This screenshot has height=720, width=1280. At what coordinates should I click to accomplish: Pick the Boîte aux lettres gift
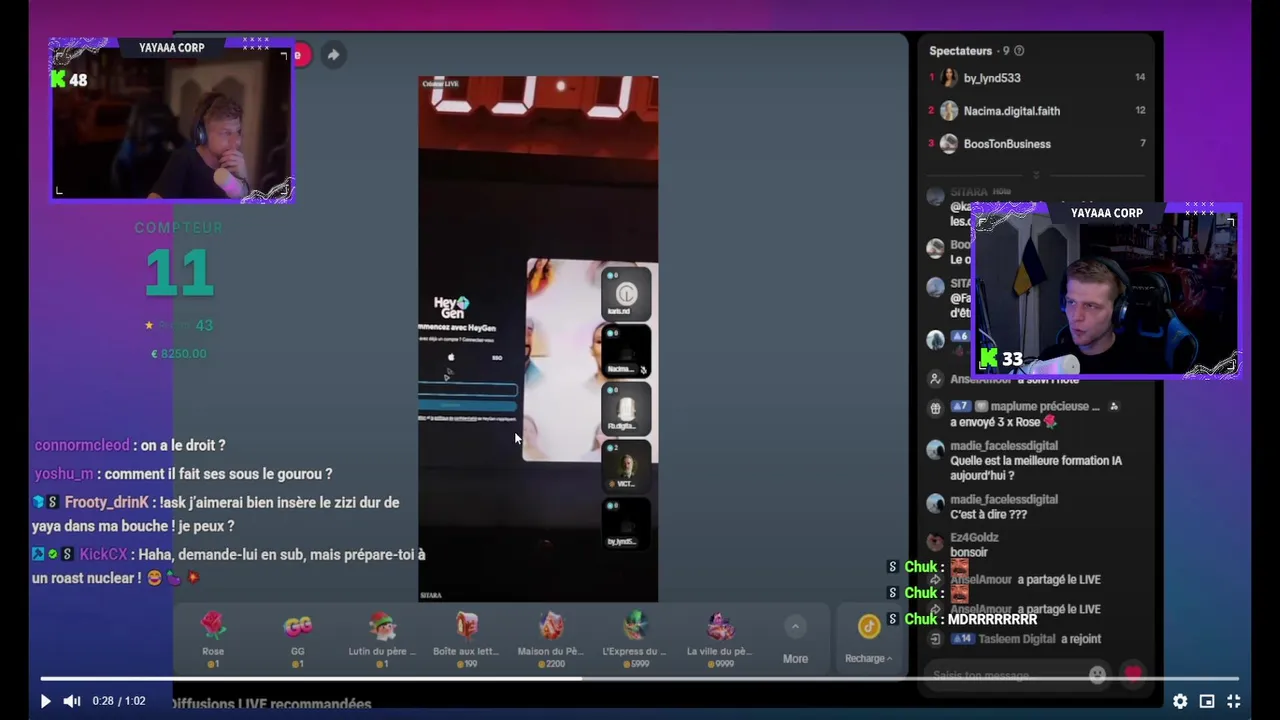coord(466,639)
